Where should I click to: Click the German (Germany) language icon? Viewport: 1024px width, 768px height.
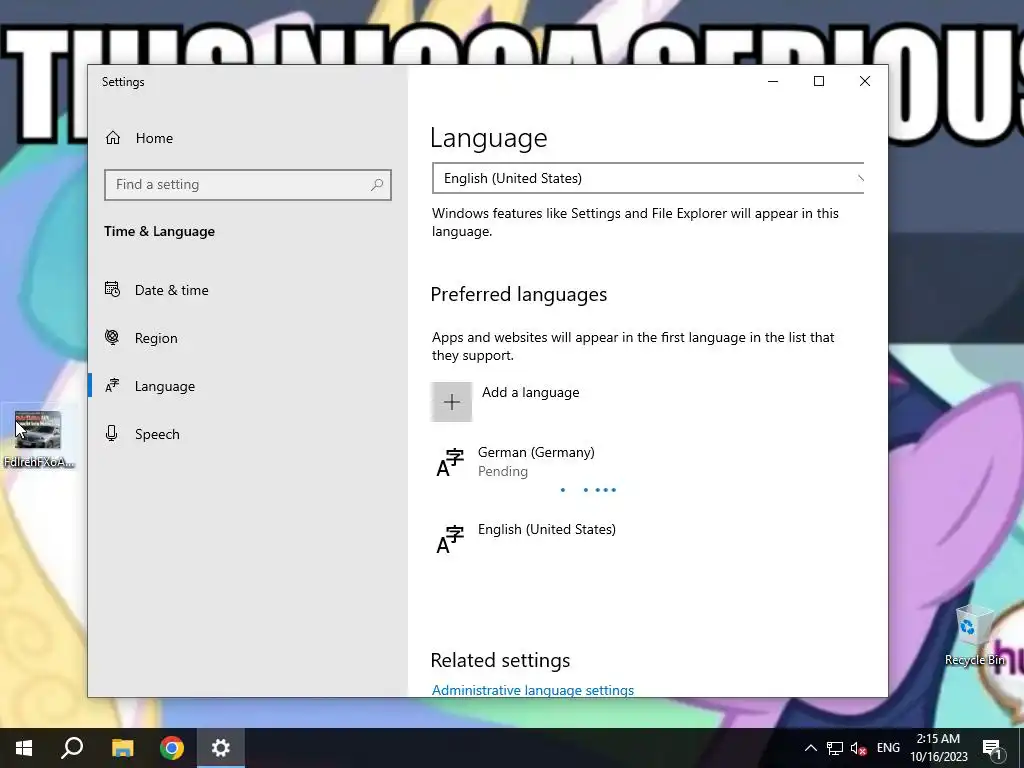click(x=450, y=462)
